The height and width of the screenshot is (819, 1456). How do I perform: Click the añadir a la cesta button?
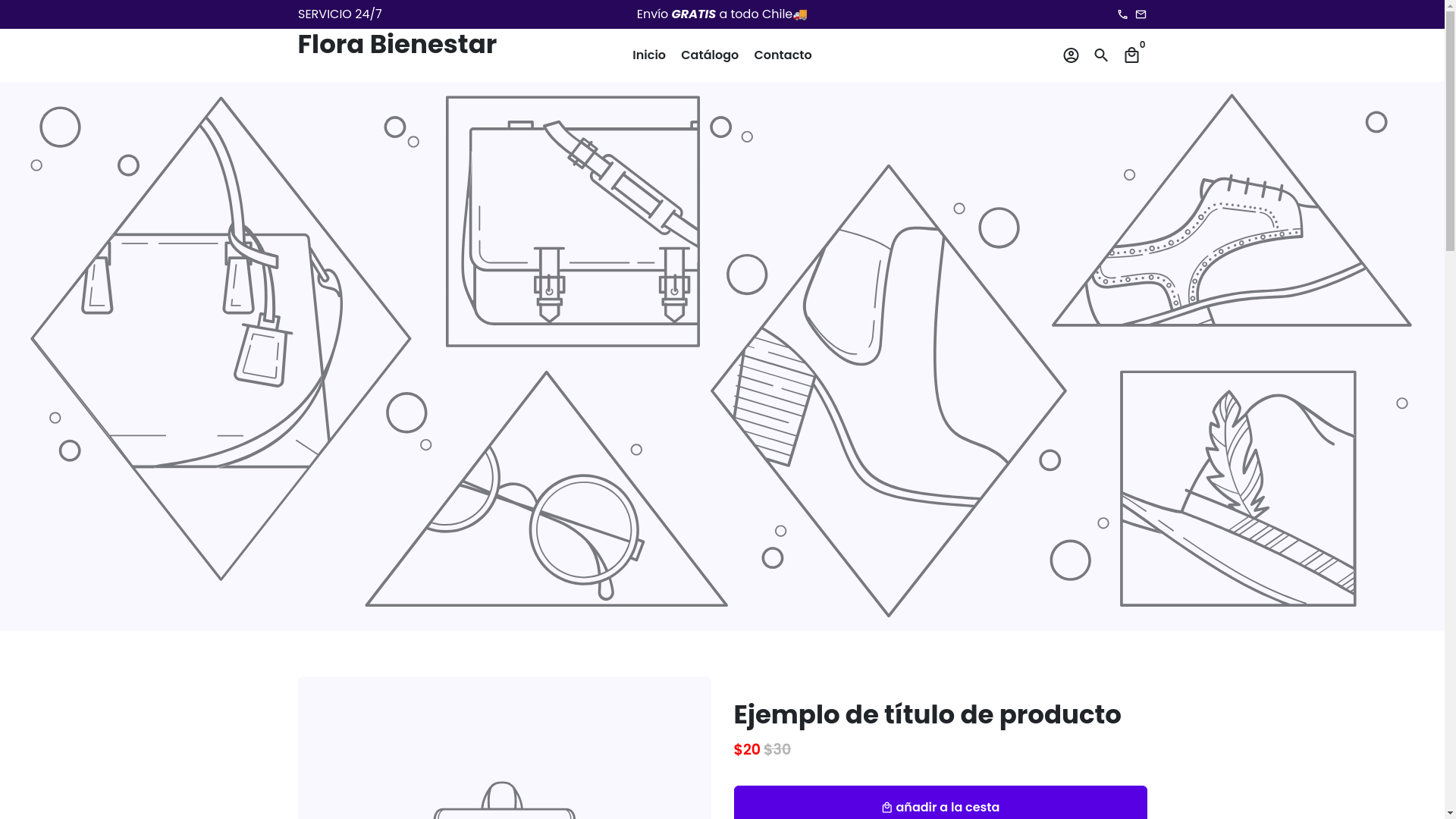(x=940, y=803)
